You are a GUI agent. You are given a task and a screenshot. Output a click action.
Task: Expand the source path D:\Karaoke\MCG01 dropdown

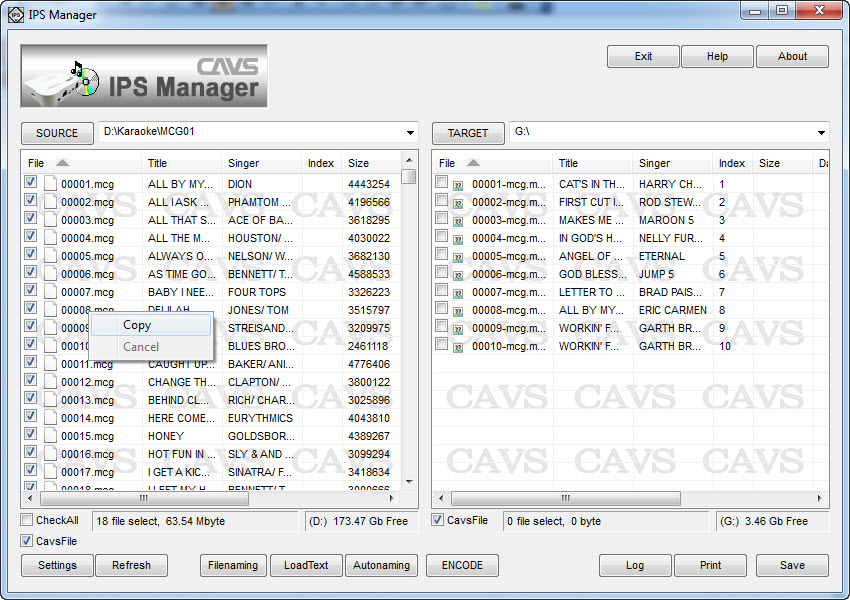tap(411, 133)
